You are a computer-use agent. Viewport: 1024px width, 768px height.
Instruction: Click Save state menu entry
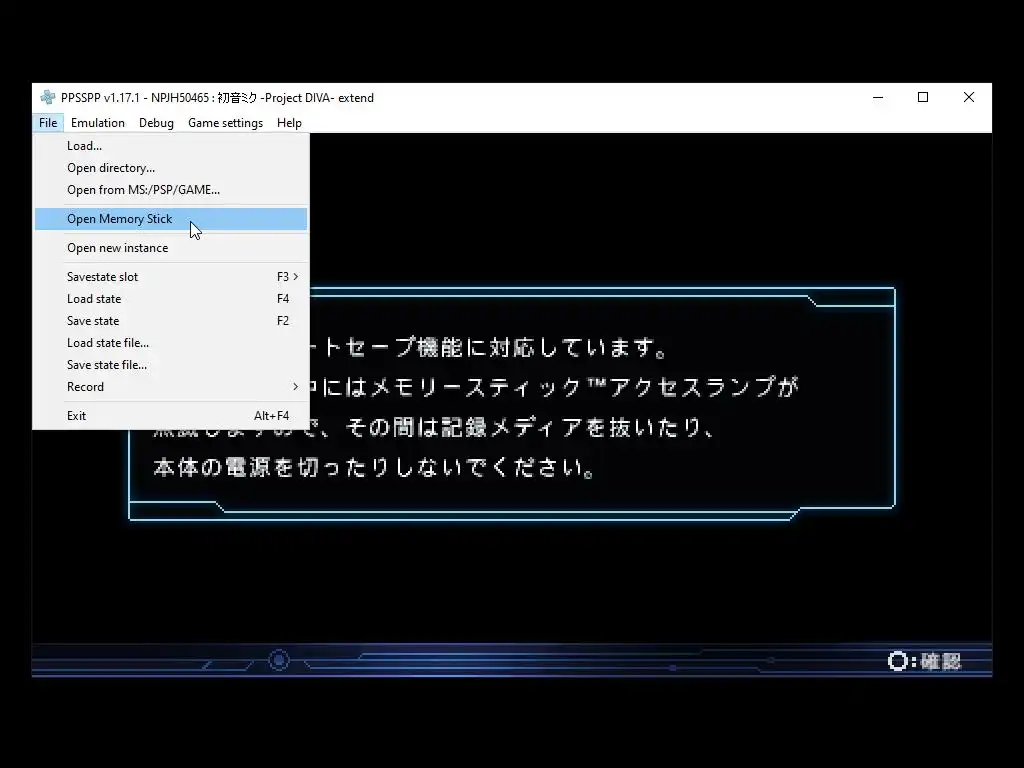(x=171, y=321)
